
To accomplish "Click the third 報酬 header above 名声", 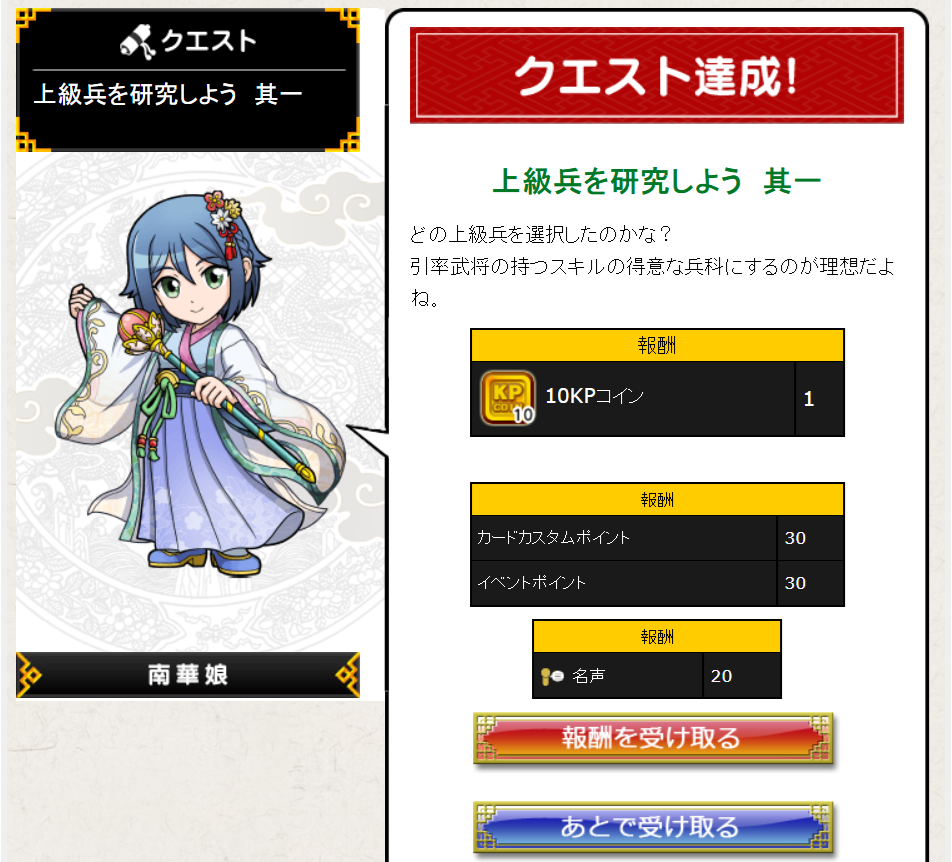I will click(657, 637).
